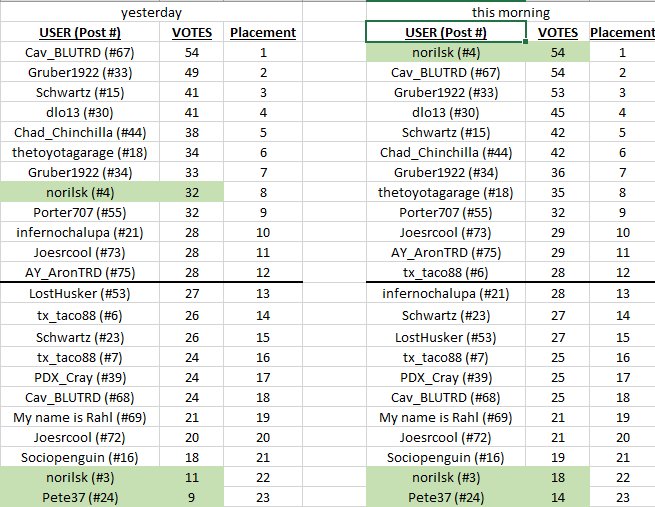Select the green 'norilsk (#4)' cell in the 'this morning' table
Viewport: 655px width, 507px height.
point(446,53)
